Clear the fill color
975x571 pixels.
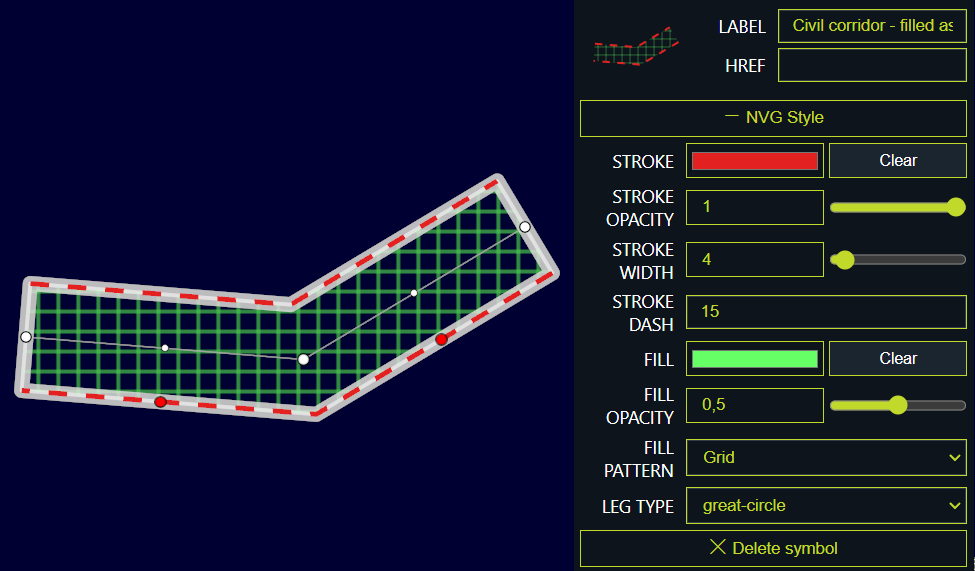click(x=897, y=358)
